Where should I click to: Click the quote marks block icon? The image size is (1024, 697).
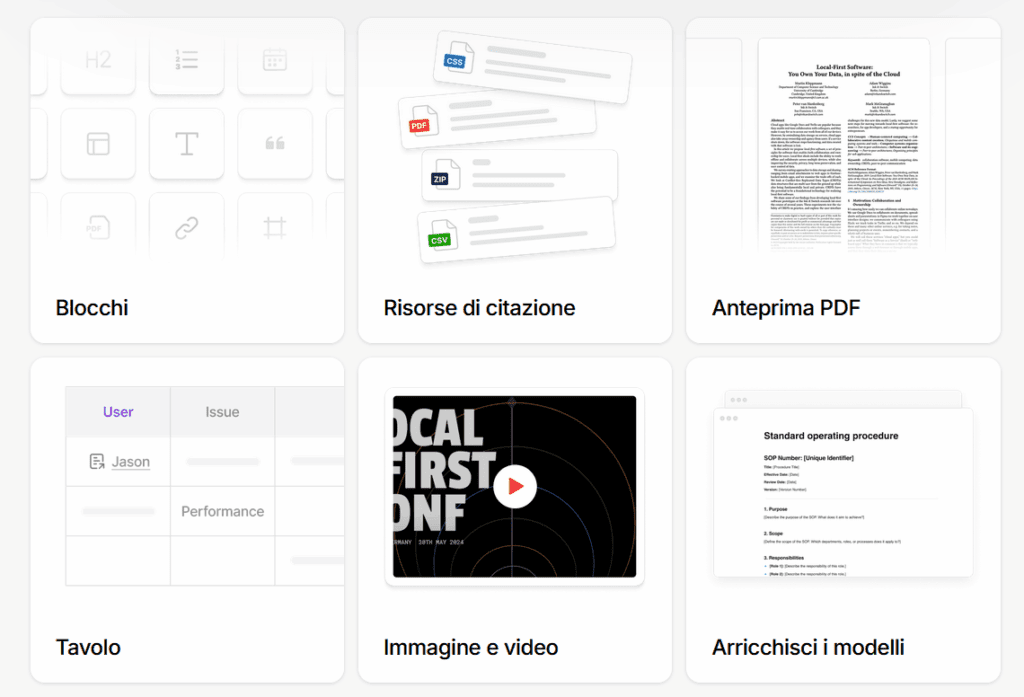(274, 144)
